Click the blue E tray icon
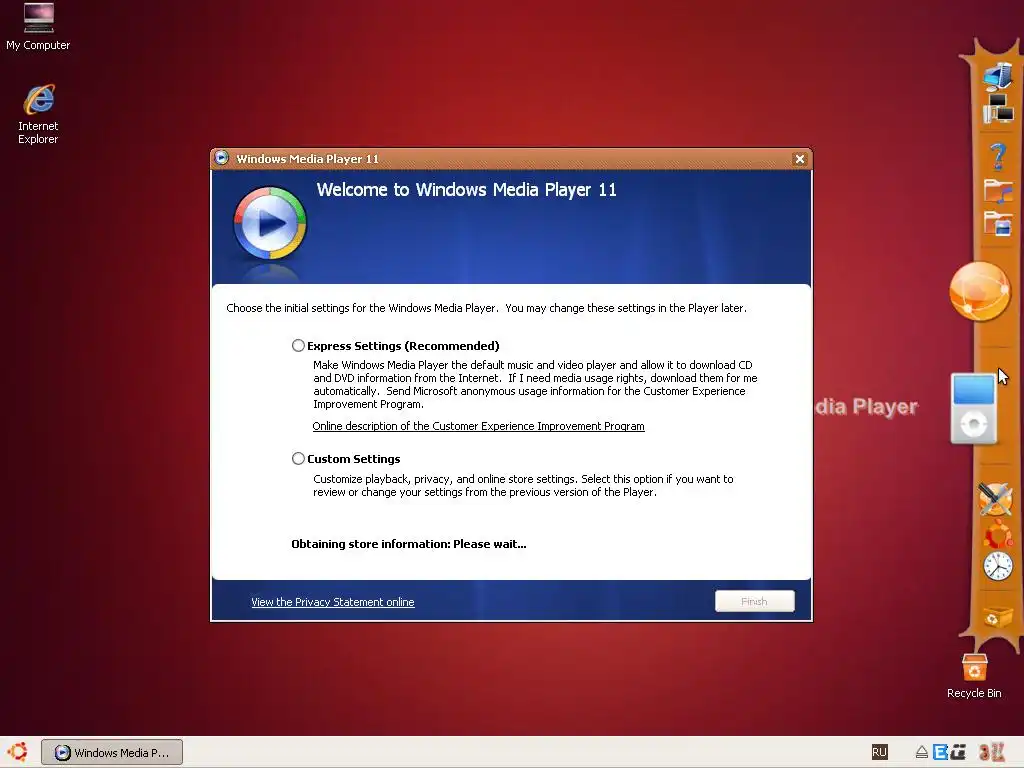The image size is (1024, 768). tap(940, 752)
